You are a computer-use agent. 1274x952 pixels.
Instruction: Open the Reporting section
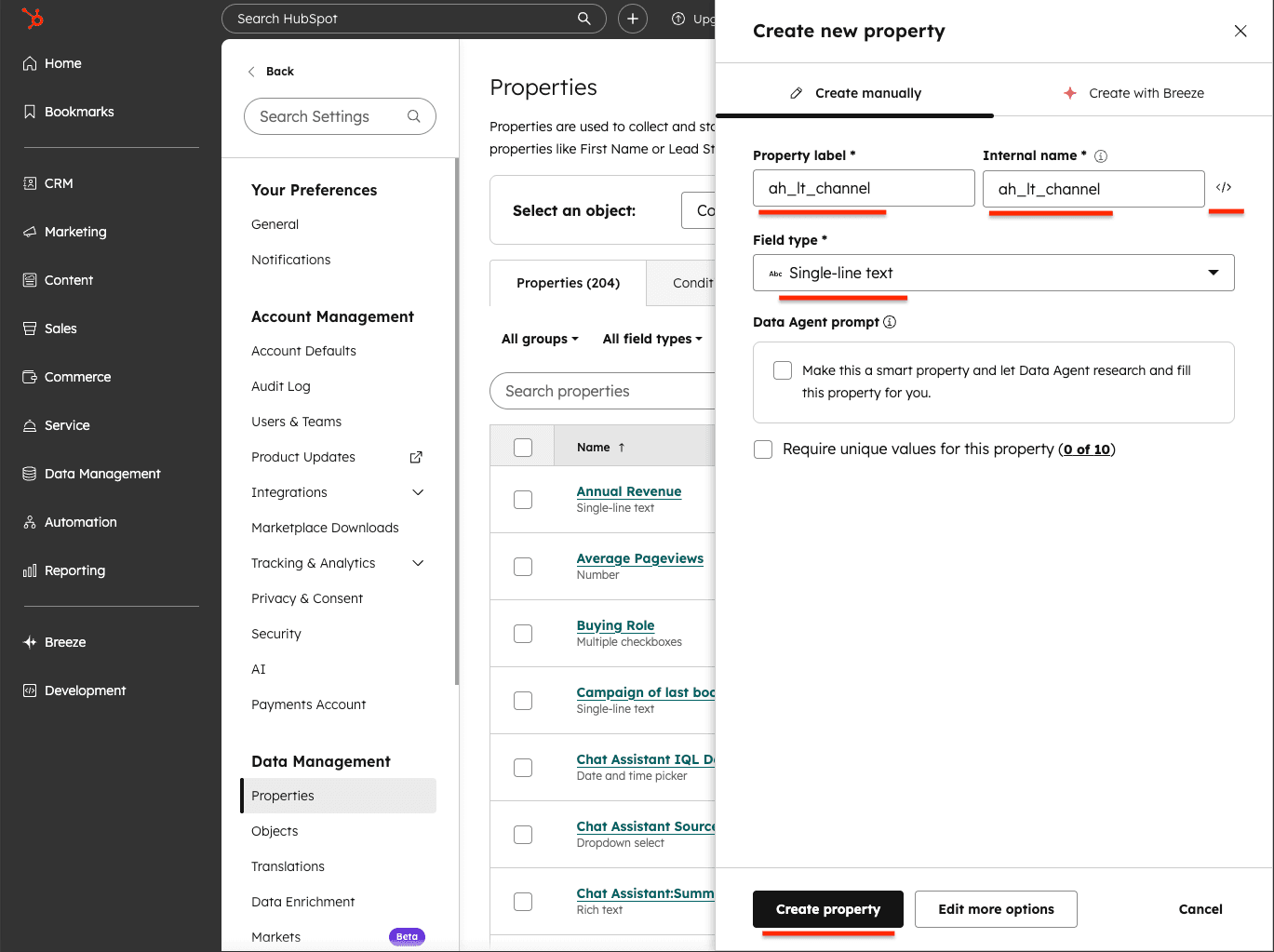coord(74,570)
